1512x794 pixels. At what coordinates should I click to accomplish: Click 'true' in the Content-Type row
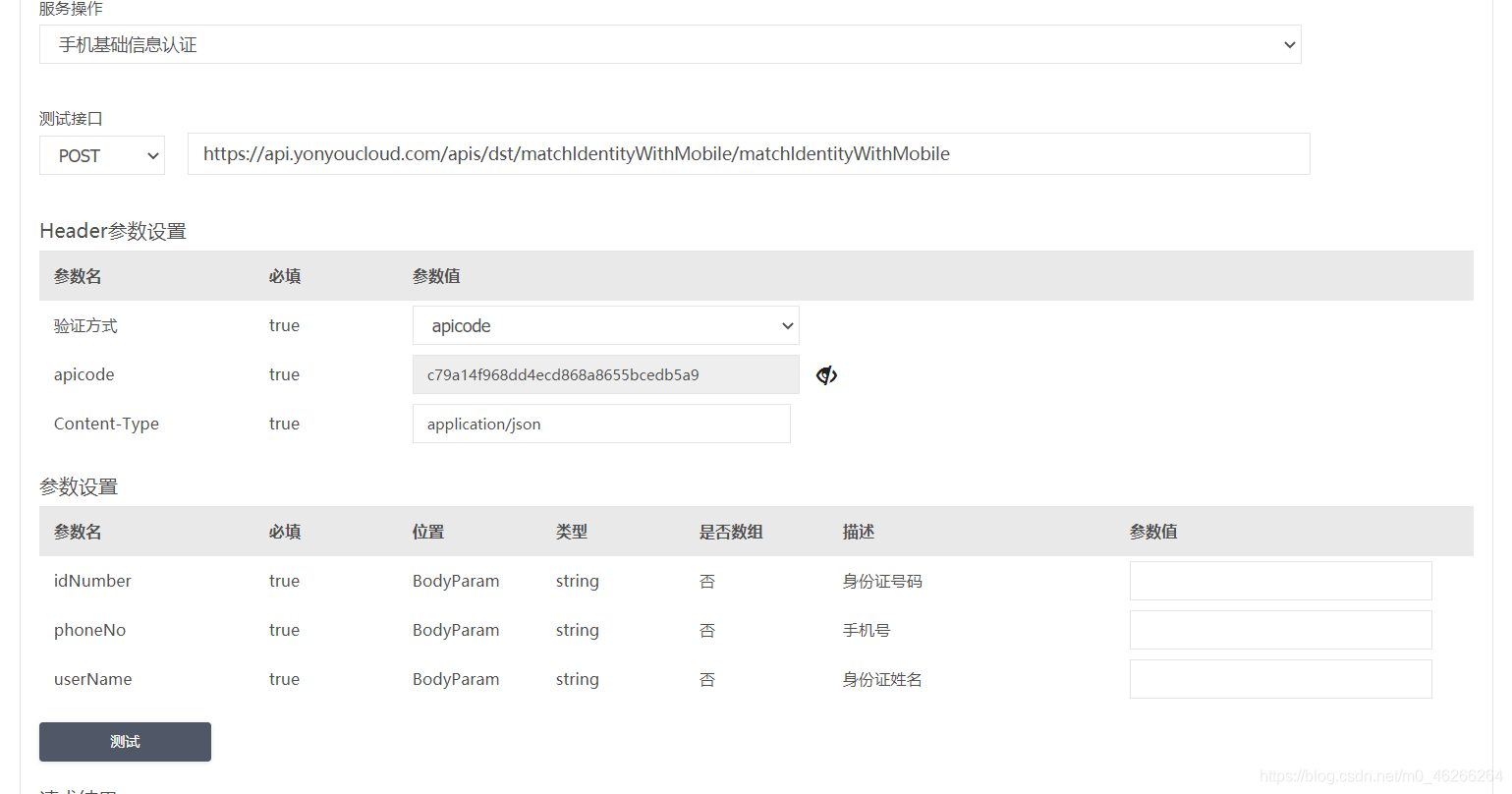point(284,424)
